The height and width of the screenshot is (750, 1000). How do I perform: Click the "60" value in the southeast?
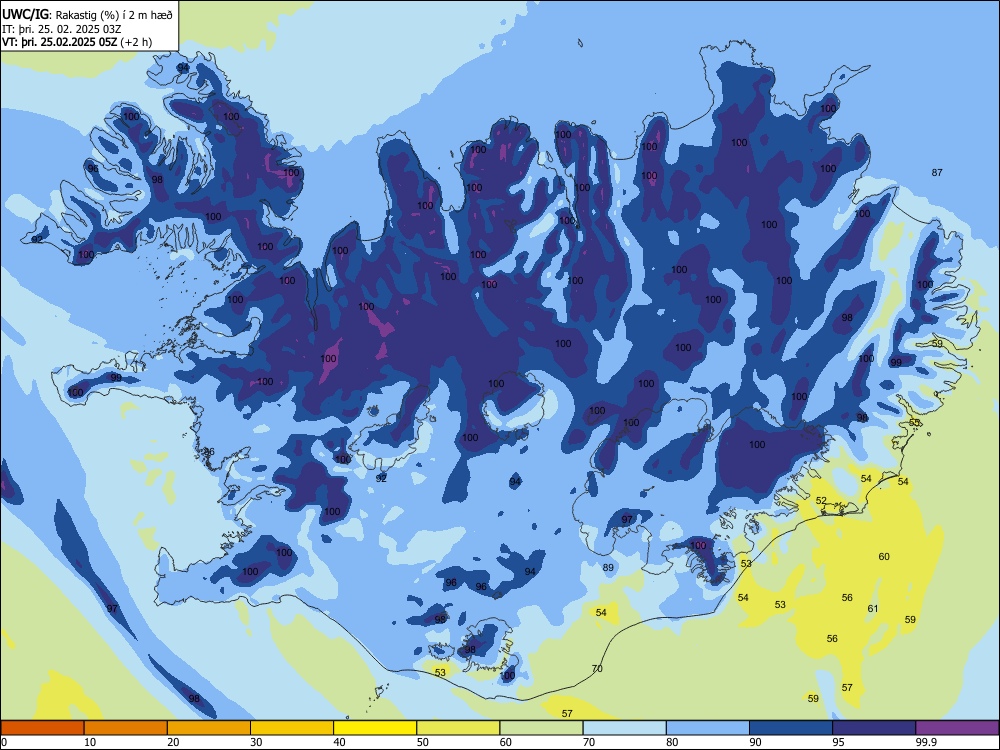point(884,556)
